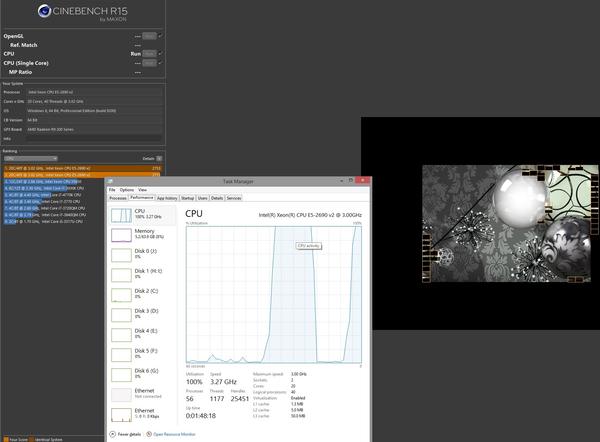This screenshot has height=442, width=600.
Task: Select the Disk 6 (G:) graph thumbnail
Action: click(121, 374)
